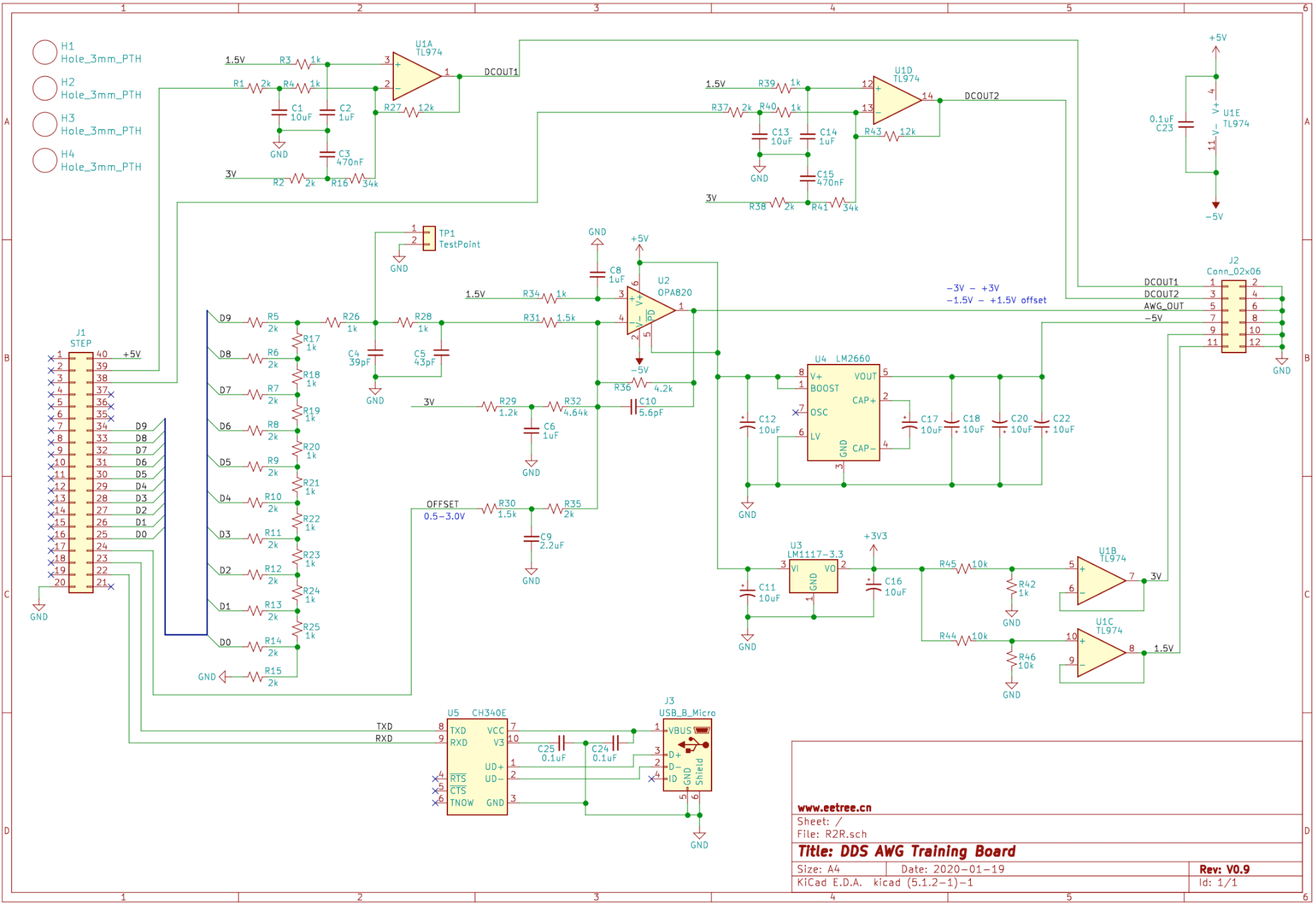Select the 'Date: 2020-01-19' field

click(953, 870)
